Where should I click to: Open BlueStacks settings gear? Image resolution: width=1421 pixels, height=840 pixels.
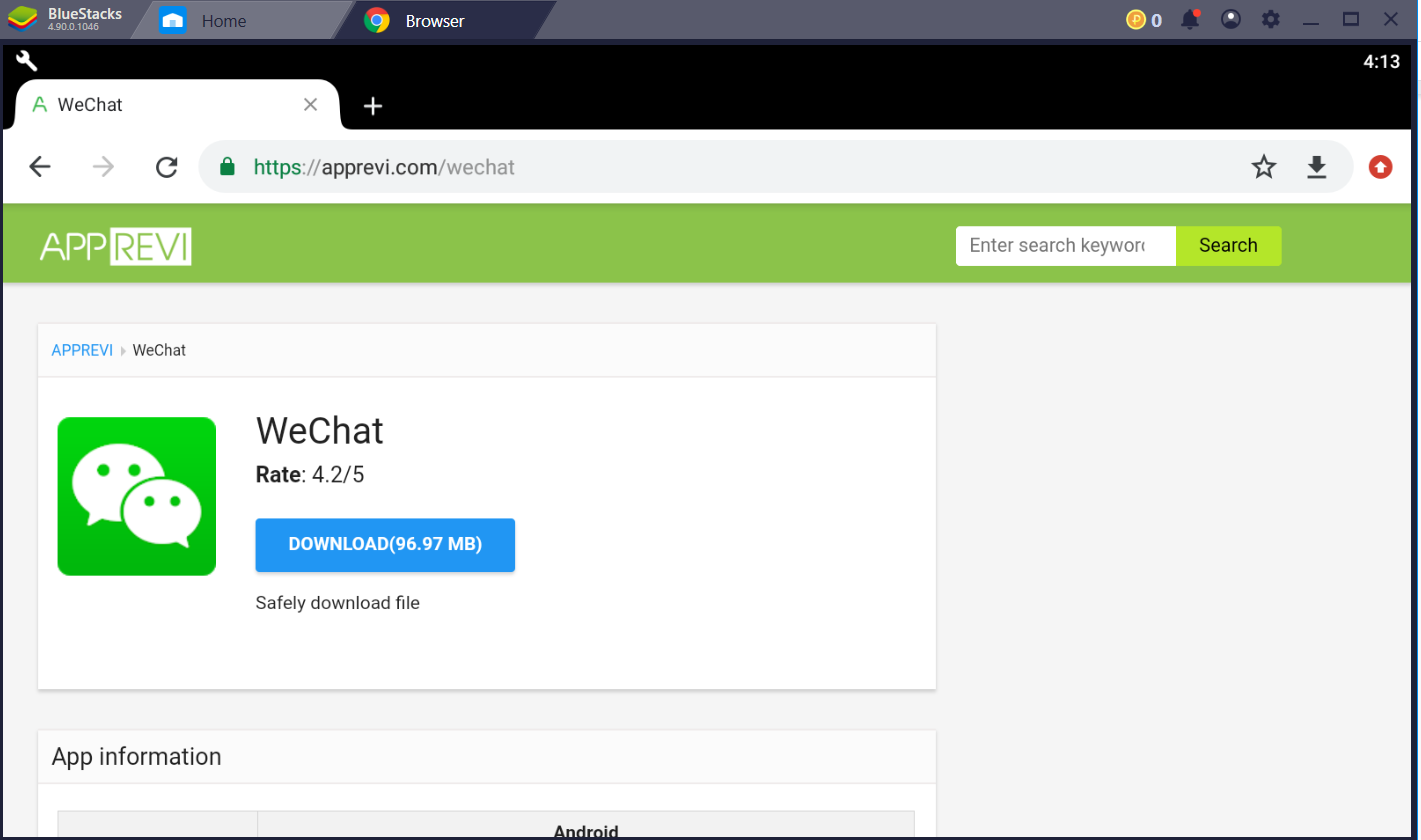coord(1271,19)
